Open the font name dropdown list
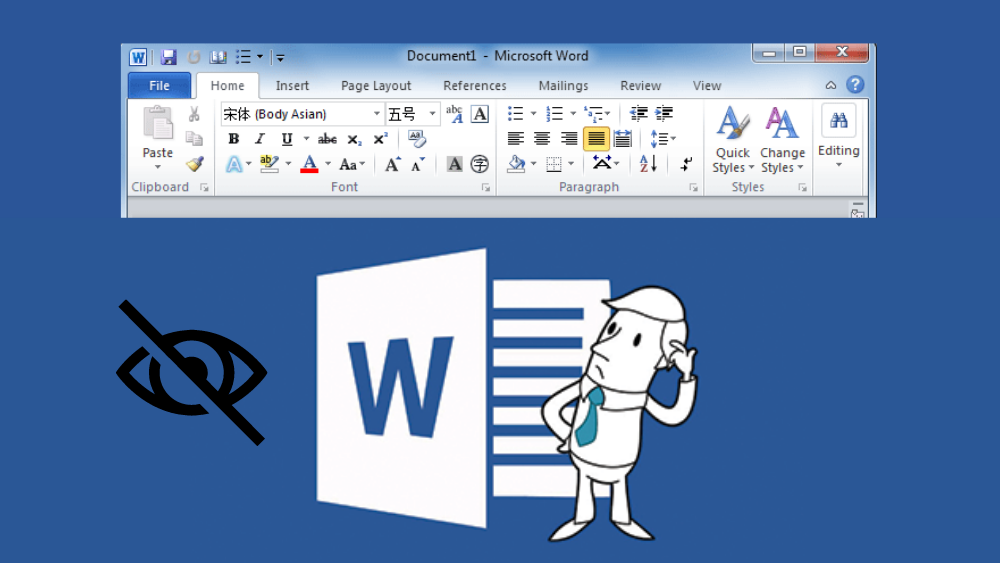Screen dimensions: 1000x563 click(377, 114)
